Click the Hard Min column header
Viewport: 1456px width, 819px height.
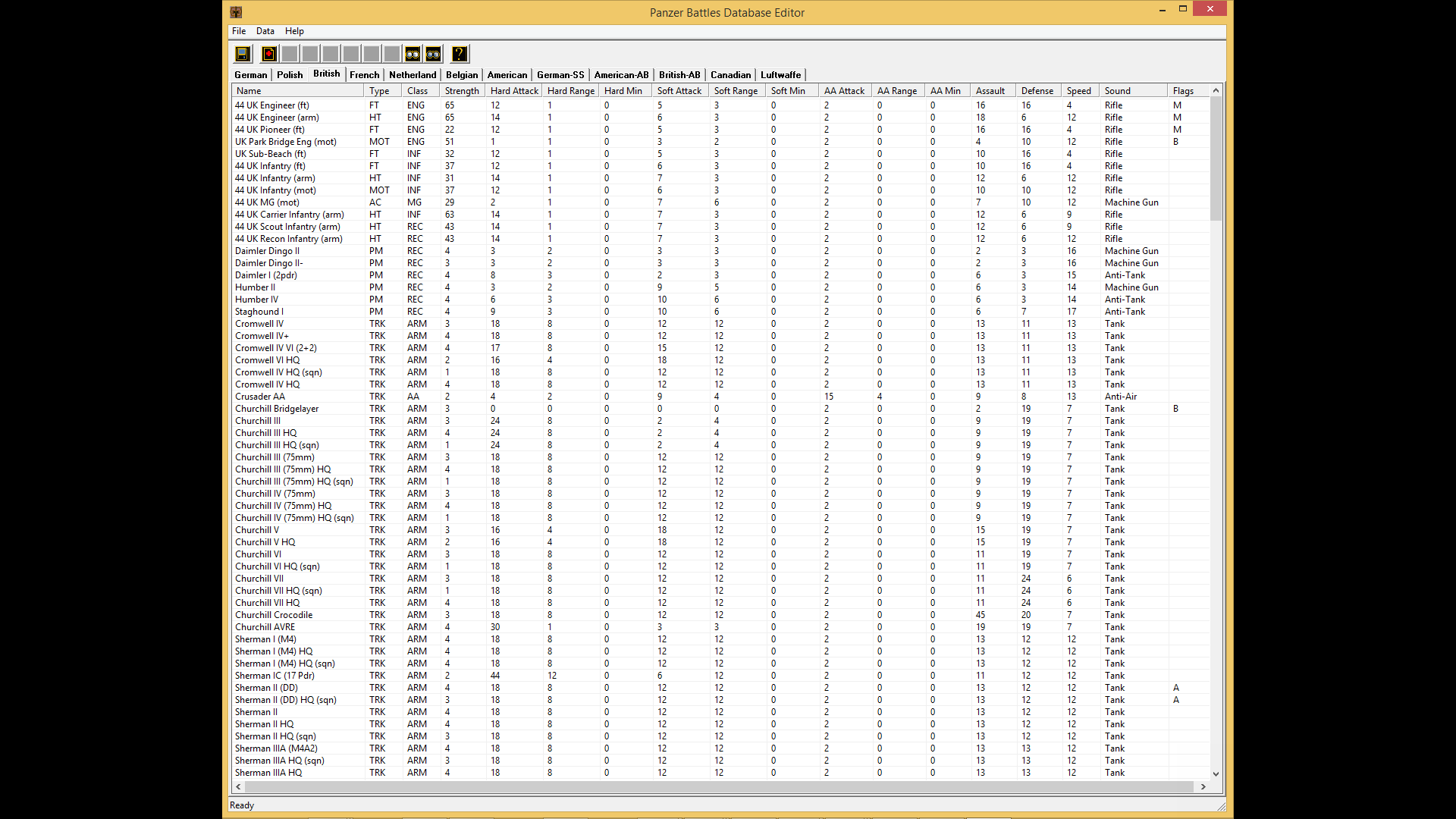tap(626, 91)
